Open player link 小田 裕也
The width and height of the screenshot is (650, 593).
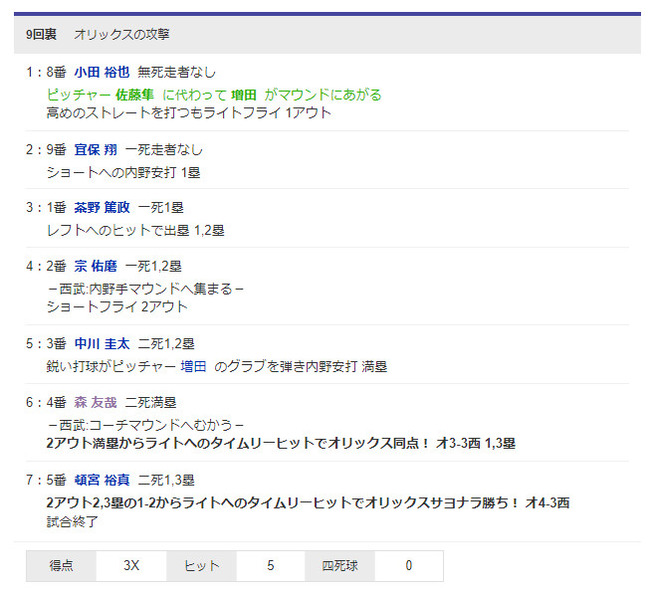(x=102, y=72)
